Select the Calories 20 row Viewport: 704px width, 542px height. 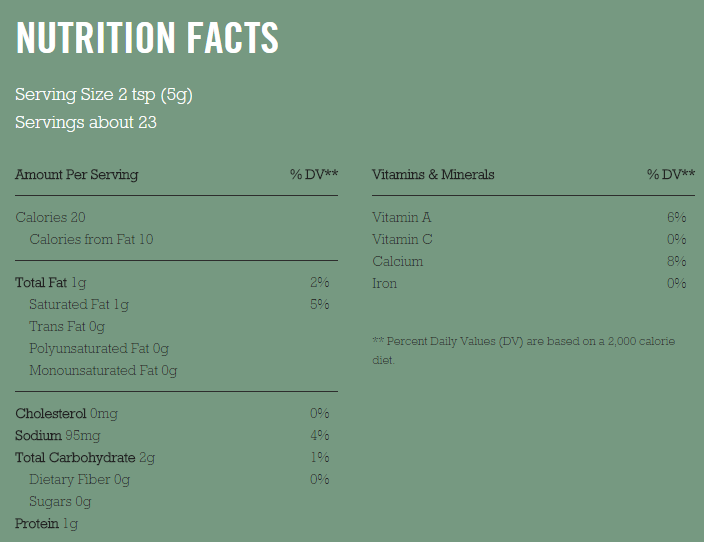tap(176, 217)
